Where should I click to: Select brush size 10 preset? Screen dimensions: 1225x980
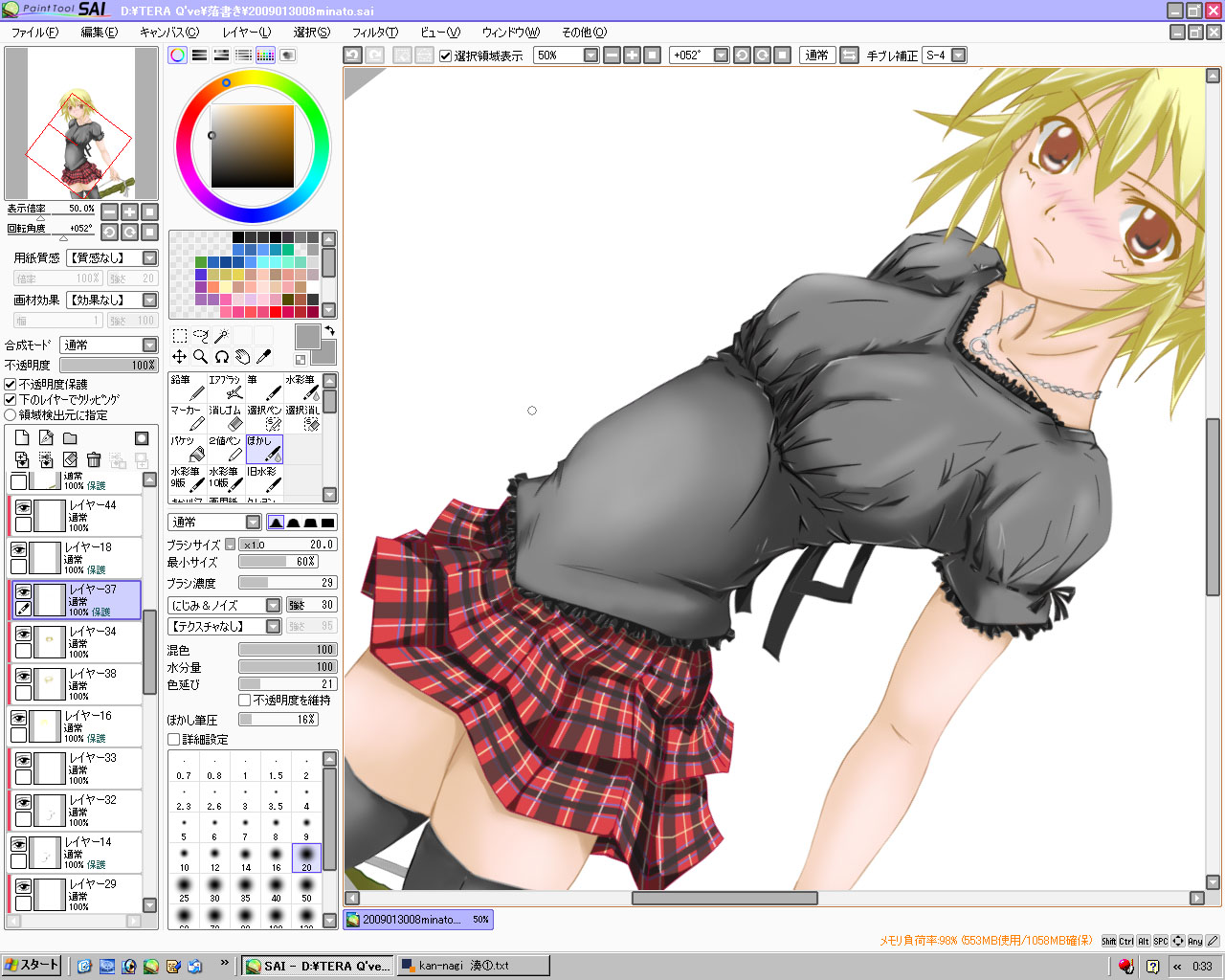(184, 857)
